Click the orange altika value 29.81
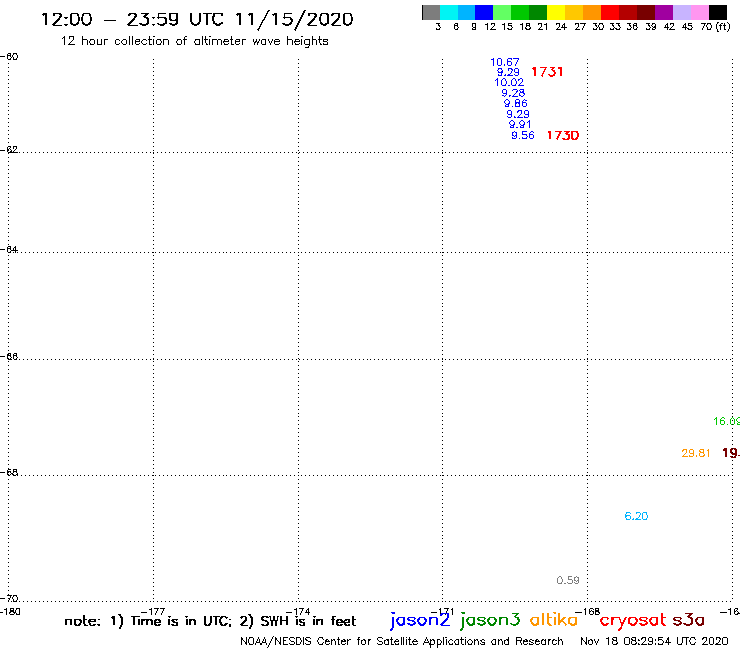Image resolution: width=740 pixels, height=650 pixels. [x=696, y=453]
